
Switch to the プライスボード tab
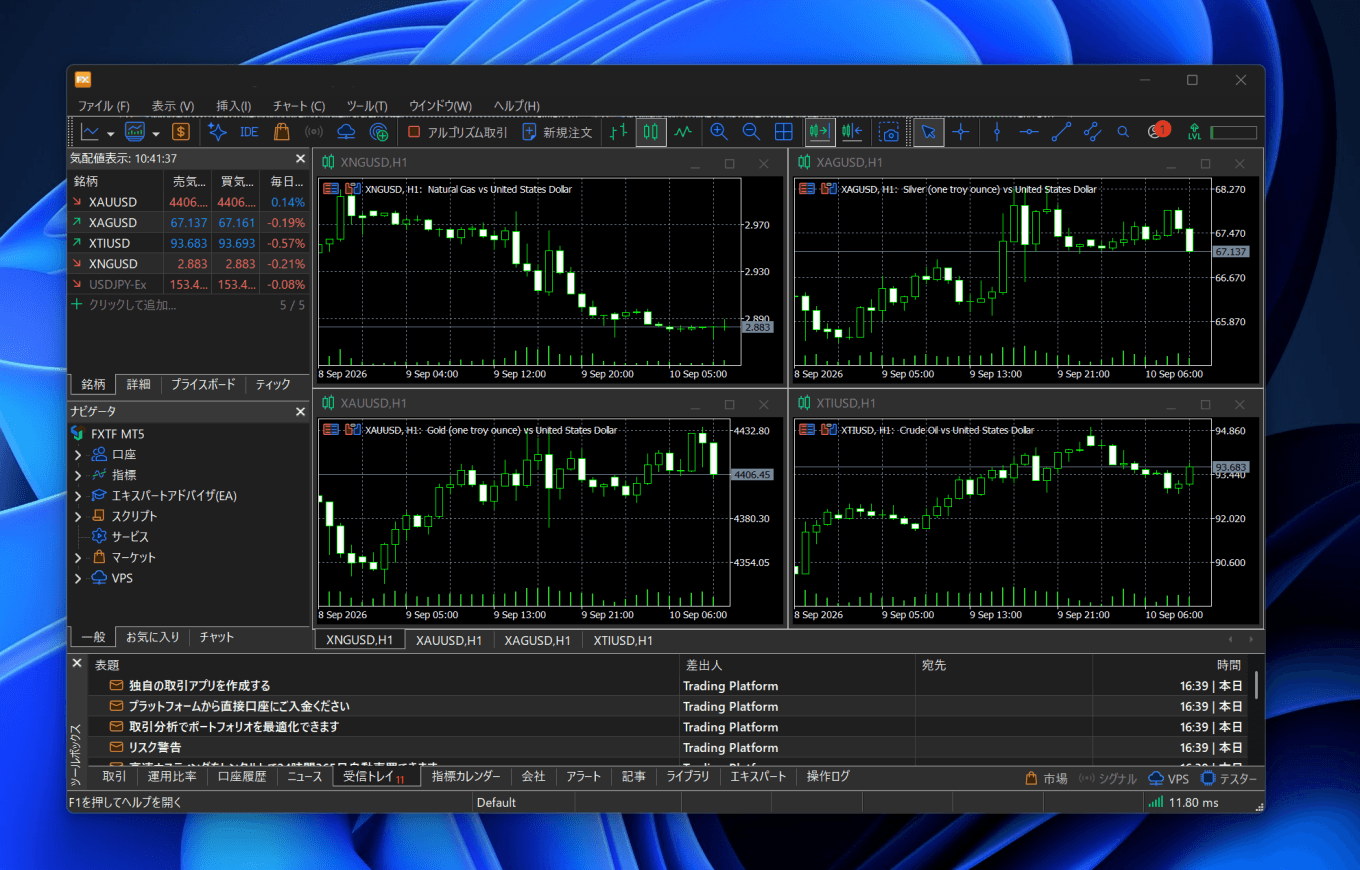coord(203,384)
